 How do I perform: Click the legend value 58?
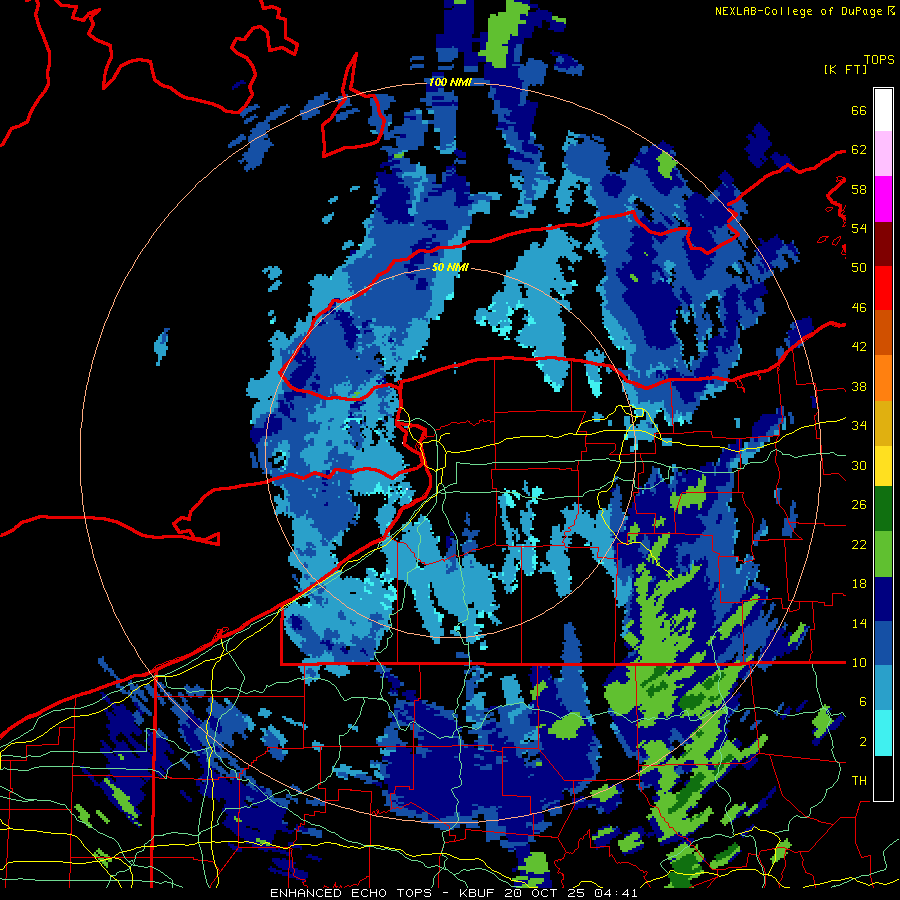tap(859, 189)
